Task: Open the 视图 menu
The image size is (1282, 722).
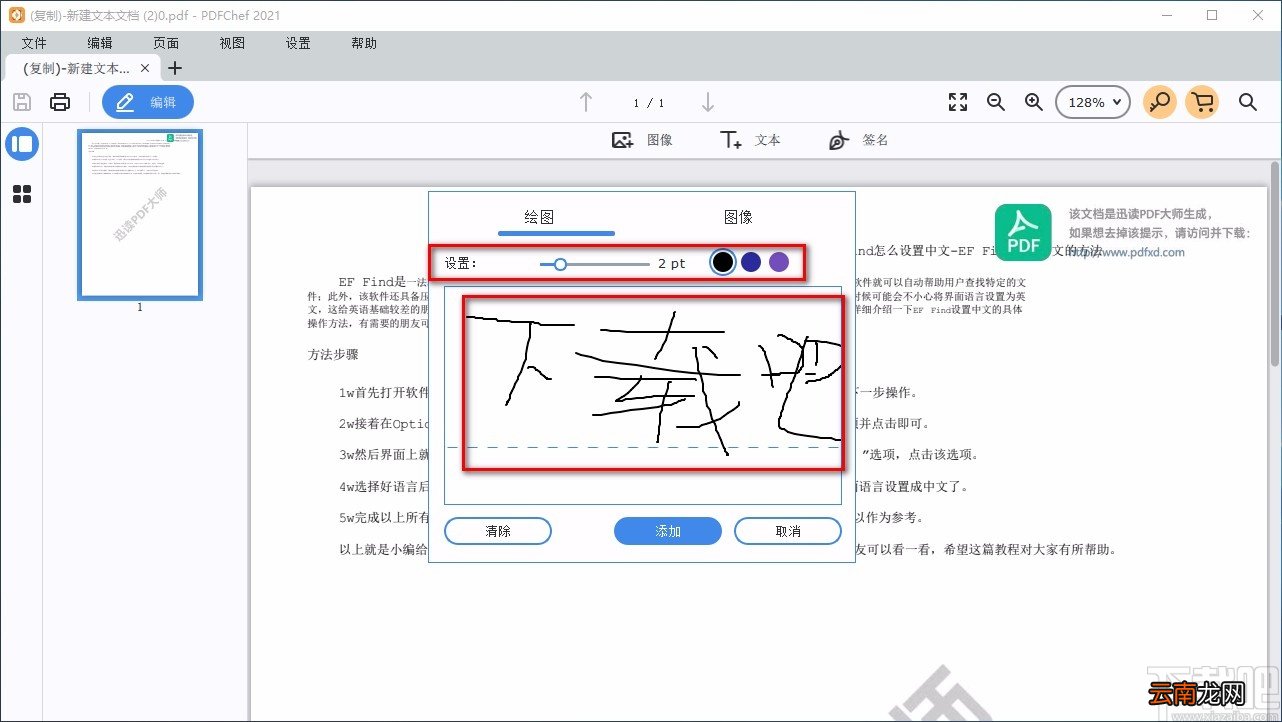Action: point(232,43)
